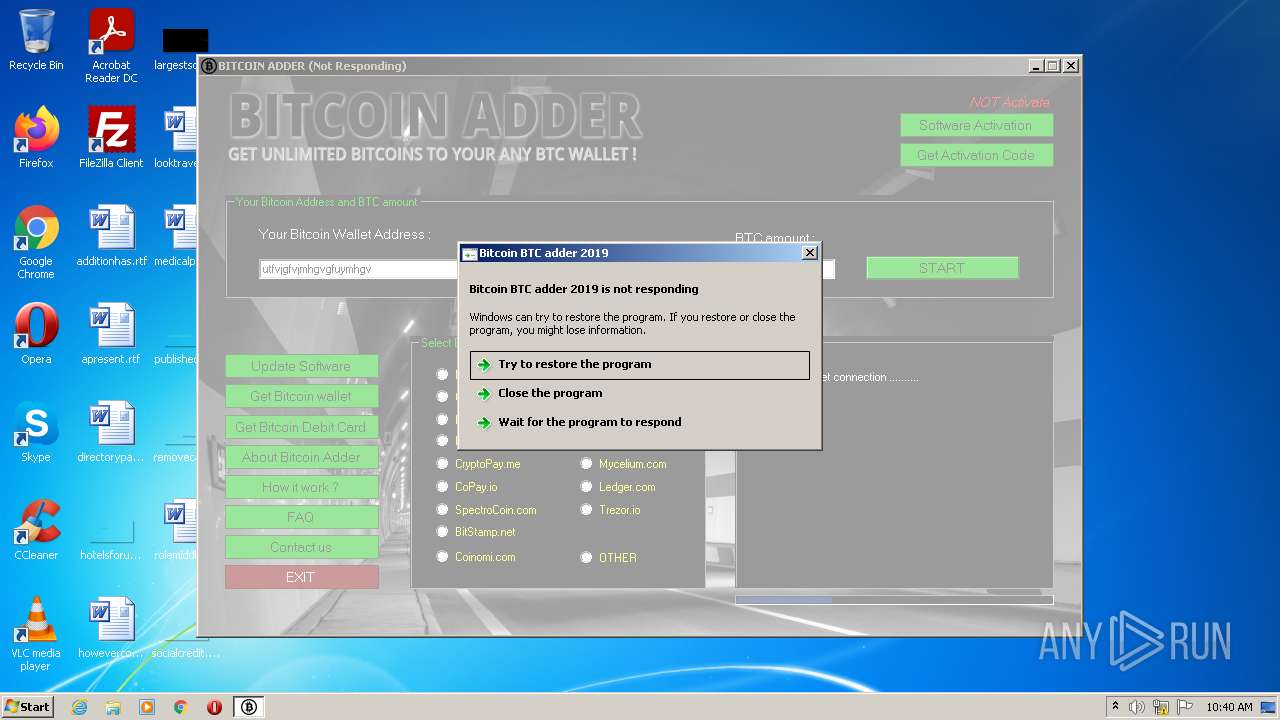The height and width of the screenshot is (720, 1280).
Task: Click Get Activation Code button
Action: pyautogui.click(x=976, y=155)
